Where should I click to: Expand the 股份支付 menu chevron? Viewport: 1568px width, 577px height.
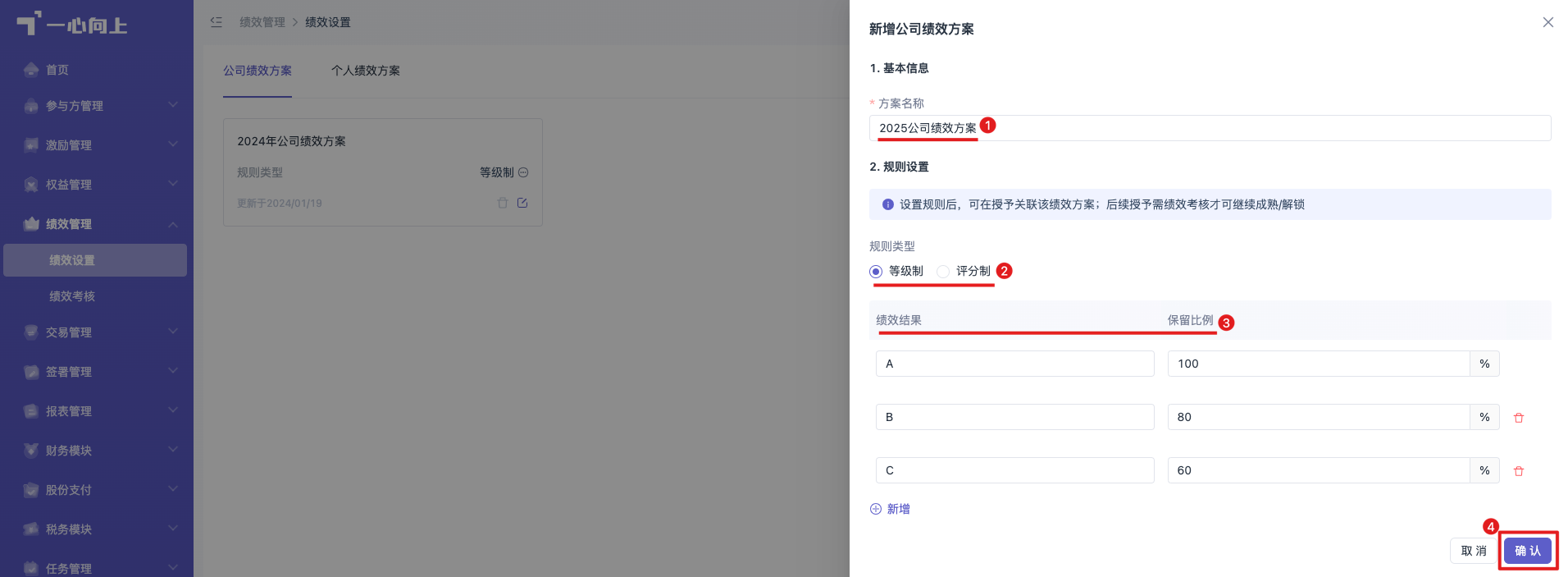point(173,488)
